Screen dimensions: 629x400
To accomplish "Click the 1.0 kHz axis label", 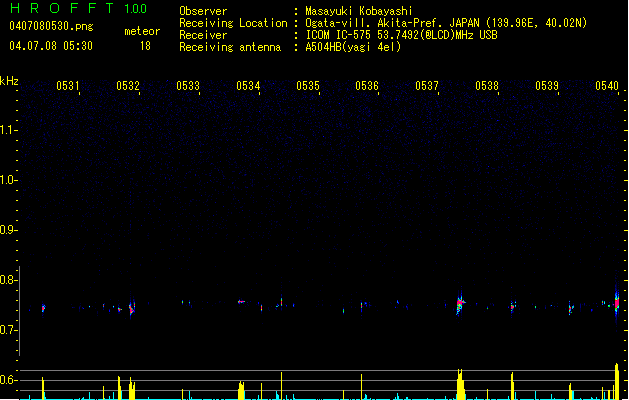I will [8, 180].
